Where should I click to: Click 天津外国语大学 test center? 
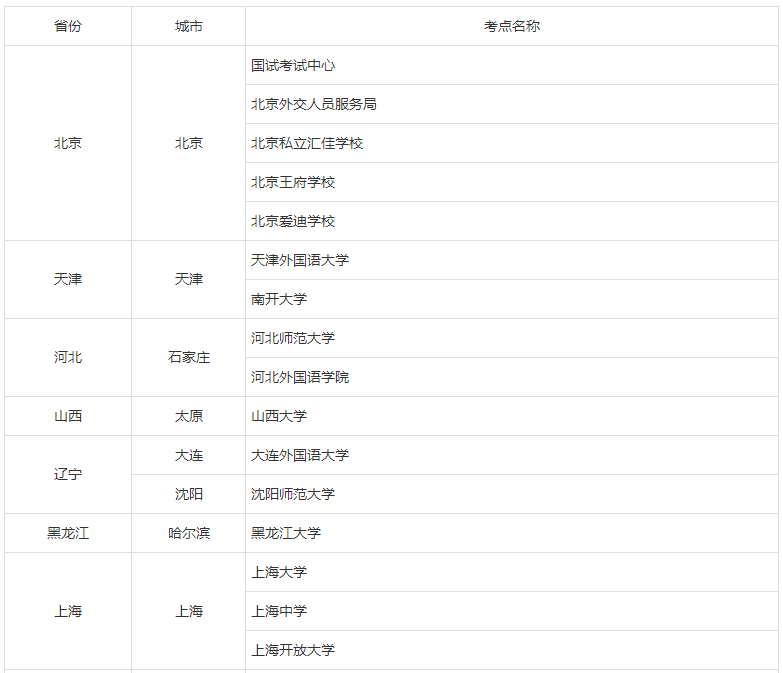point(512,260)
